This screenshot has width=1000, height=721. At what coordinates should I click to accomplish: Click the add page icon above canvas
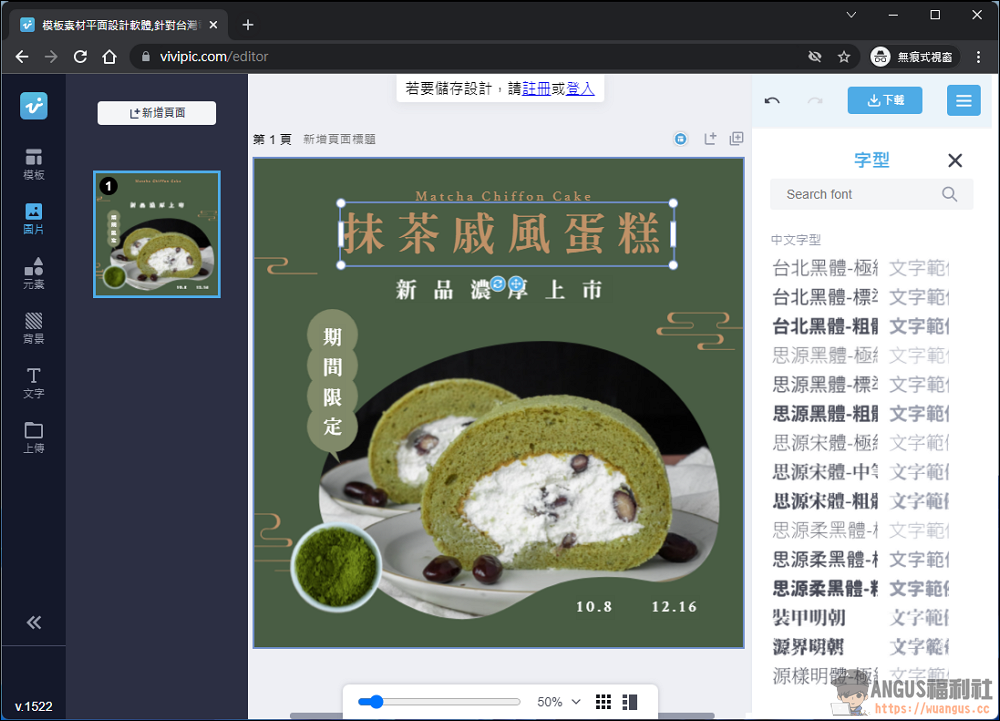pos(710,138)
